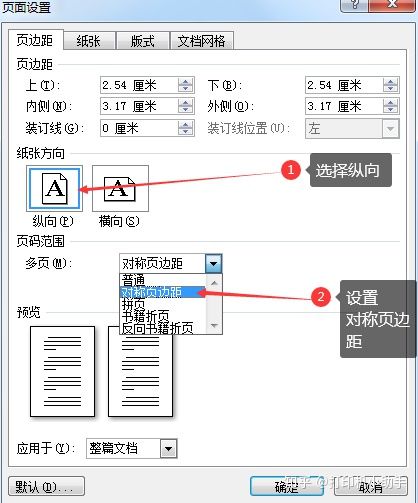Switch to the 版式 tab

pyautogui.click(x=143, y=41)
